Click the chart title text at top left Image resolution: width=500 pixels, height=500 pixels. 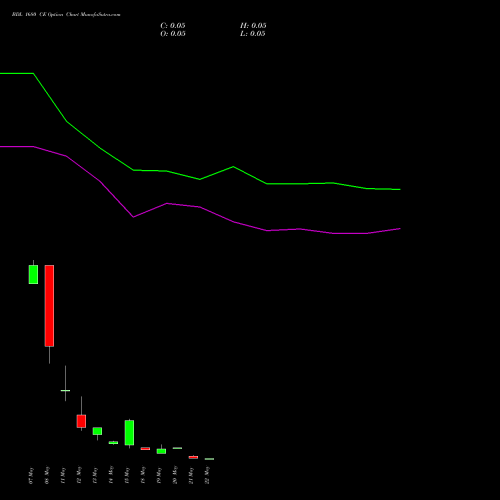pyautogui.click(x=66, y=14)
